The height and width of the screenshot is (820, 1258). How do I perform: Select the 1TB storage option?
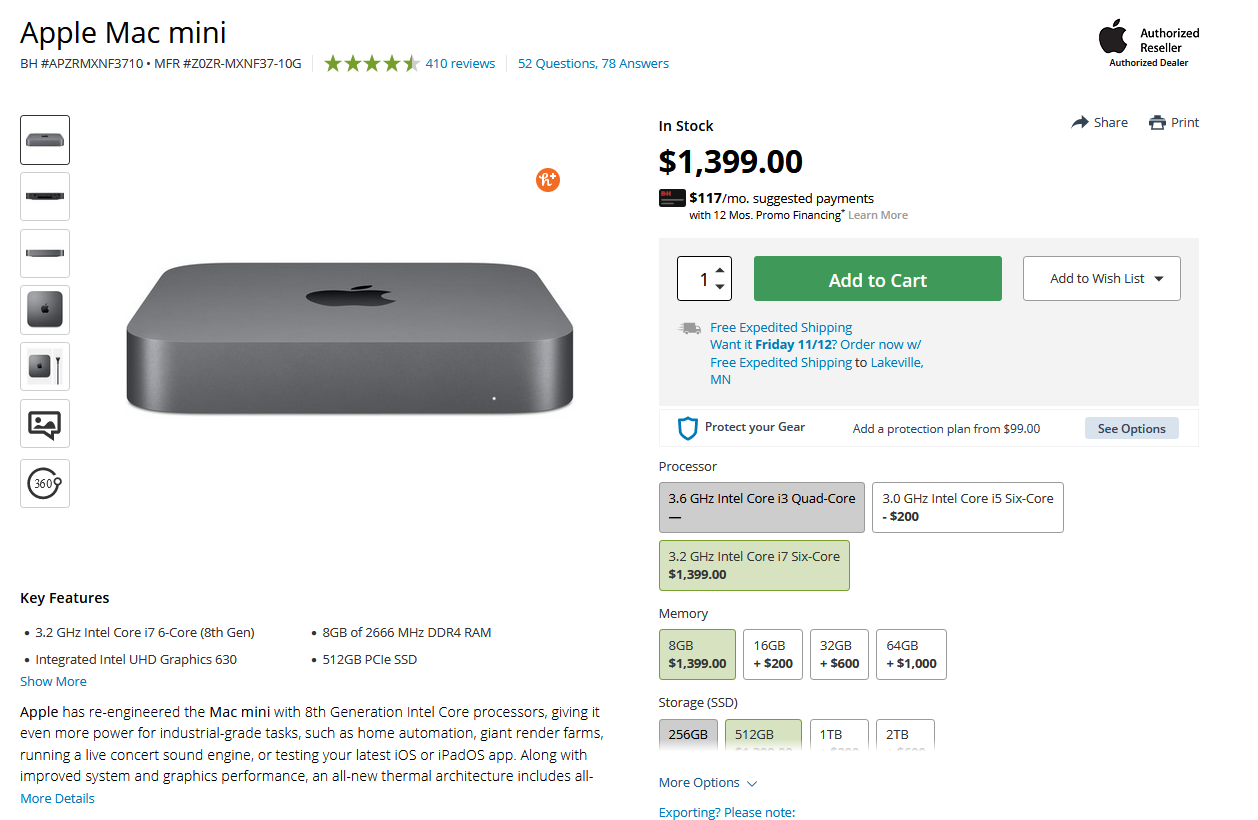pos(838,735)
